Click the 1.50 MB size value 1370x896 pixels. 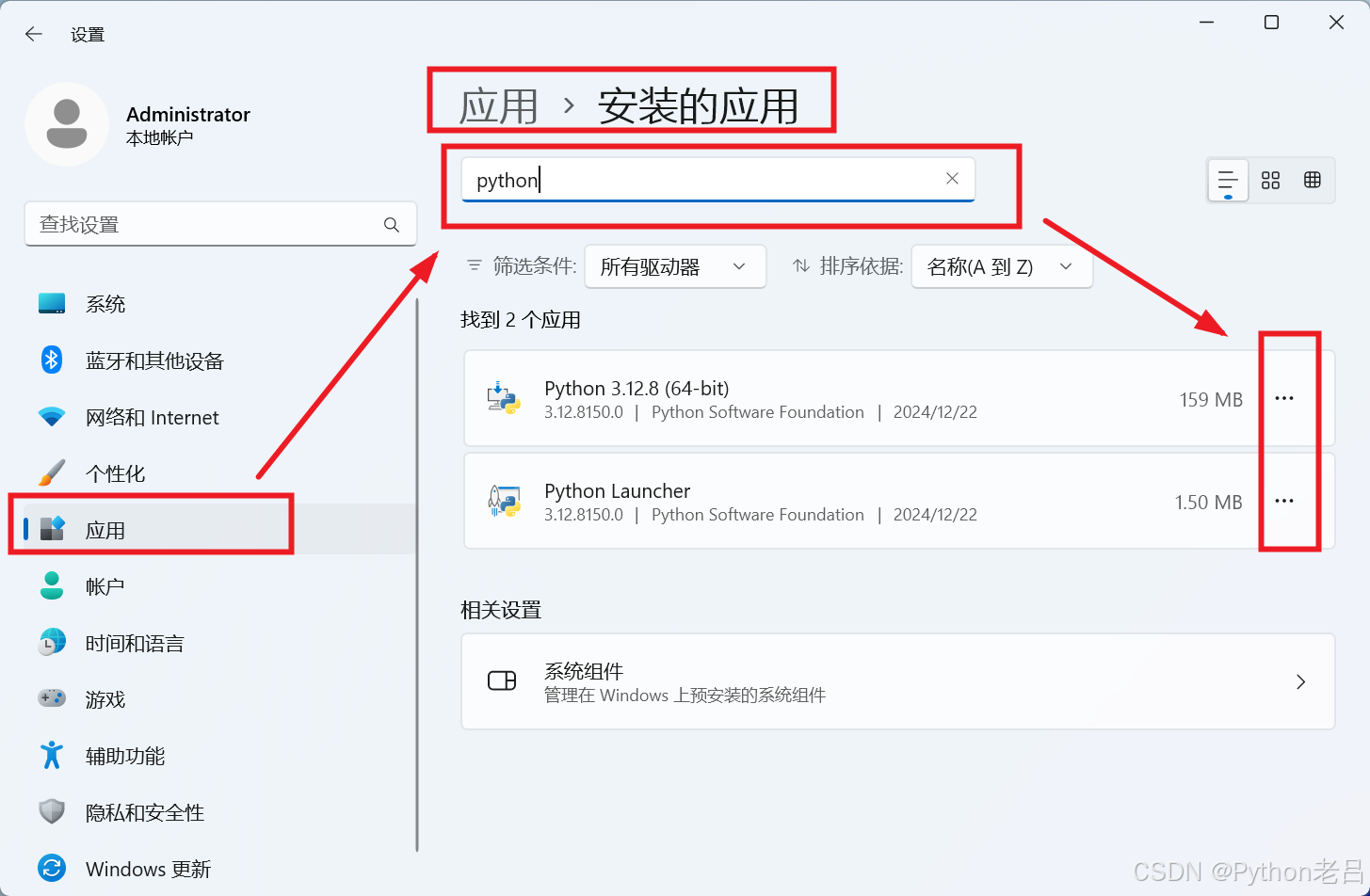point(1208,502)
